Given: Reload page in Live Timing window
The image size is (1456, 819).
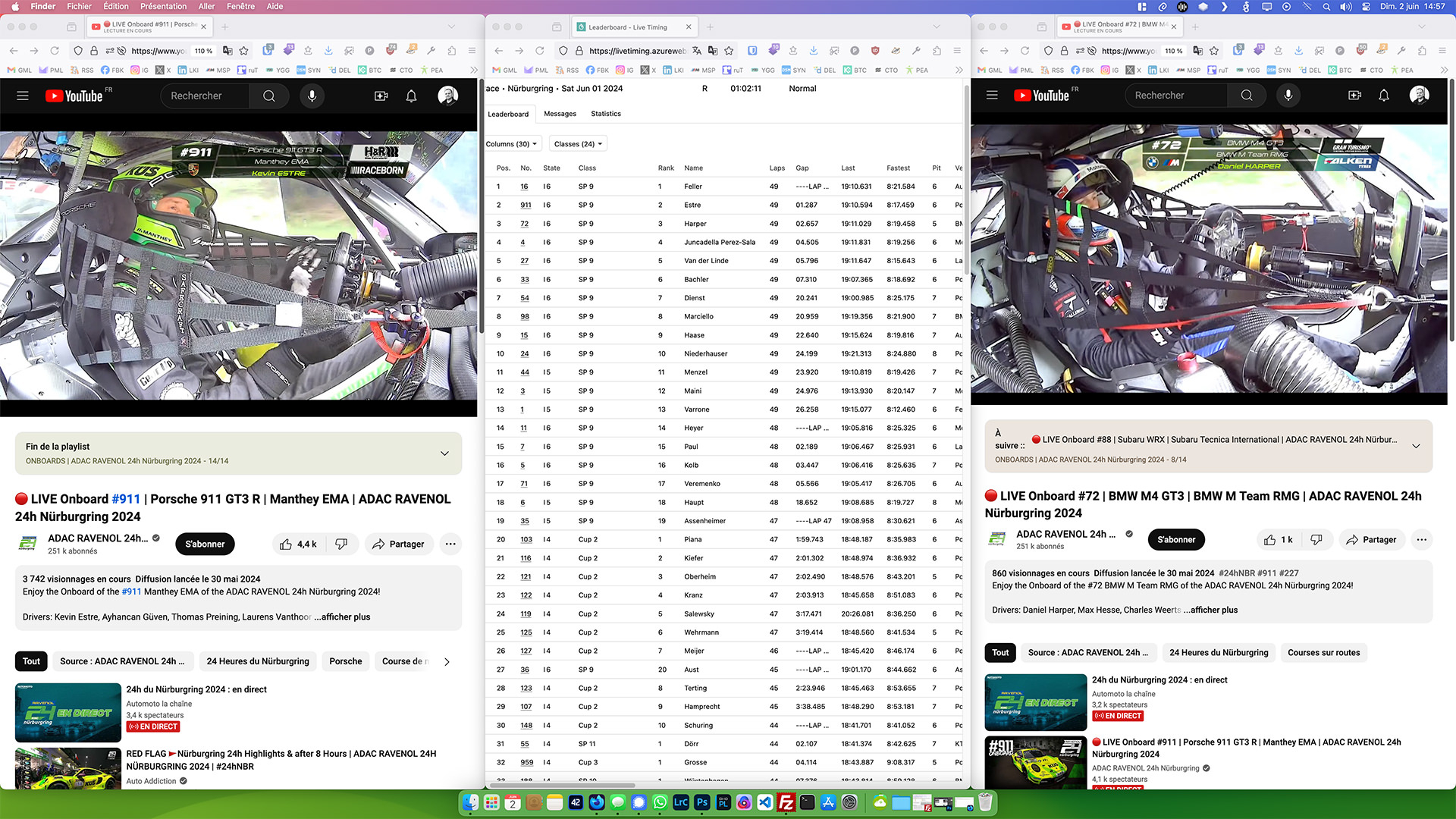Looking at the screenshot, I should (x=540, y=51).
